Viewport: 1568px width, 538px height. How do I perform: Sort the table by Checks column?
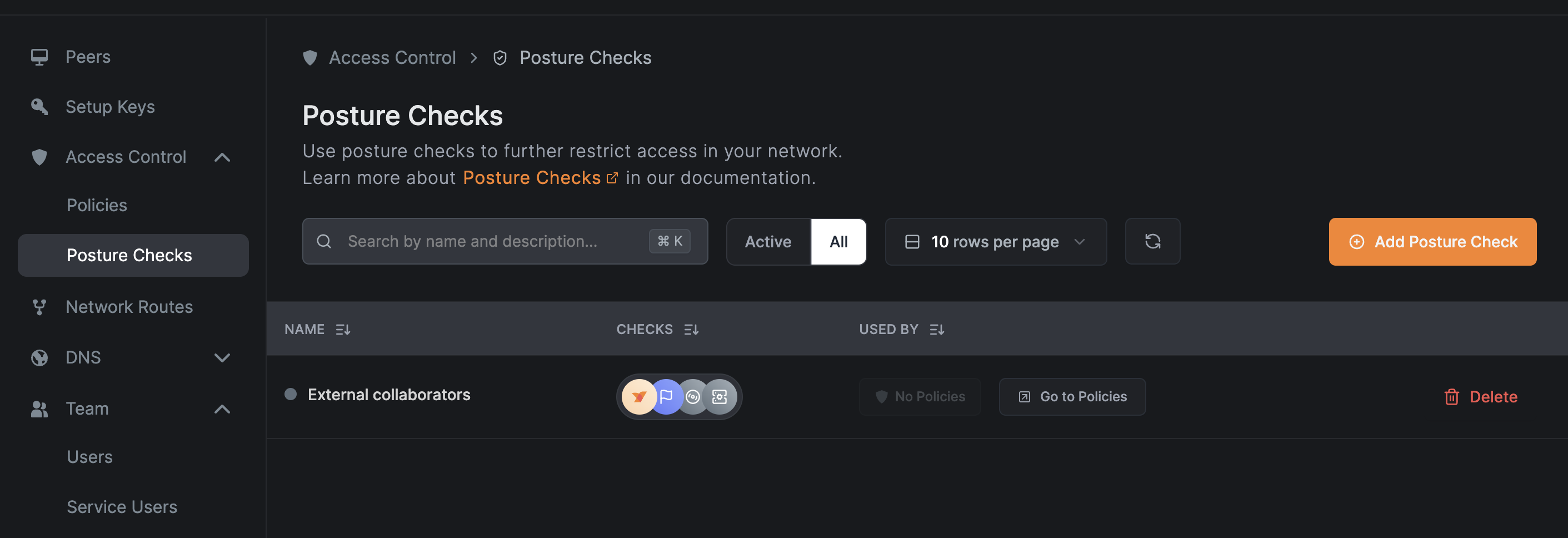click(x=691, y=329)
